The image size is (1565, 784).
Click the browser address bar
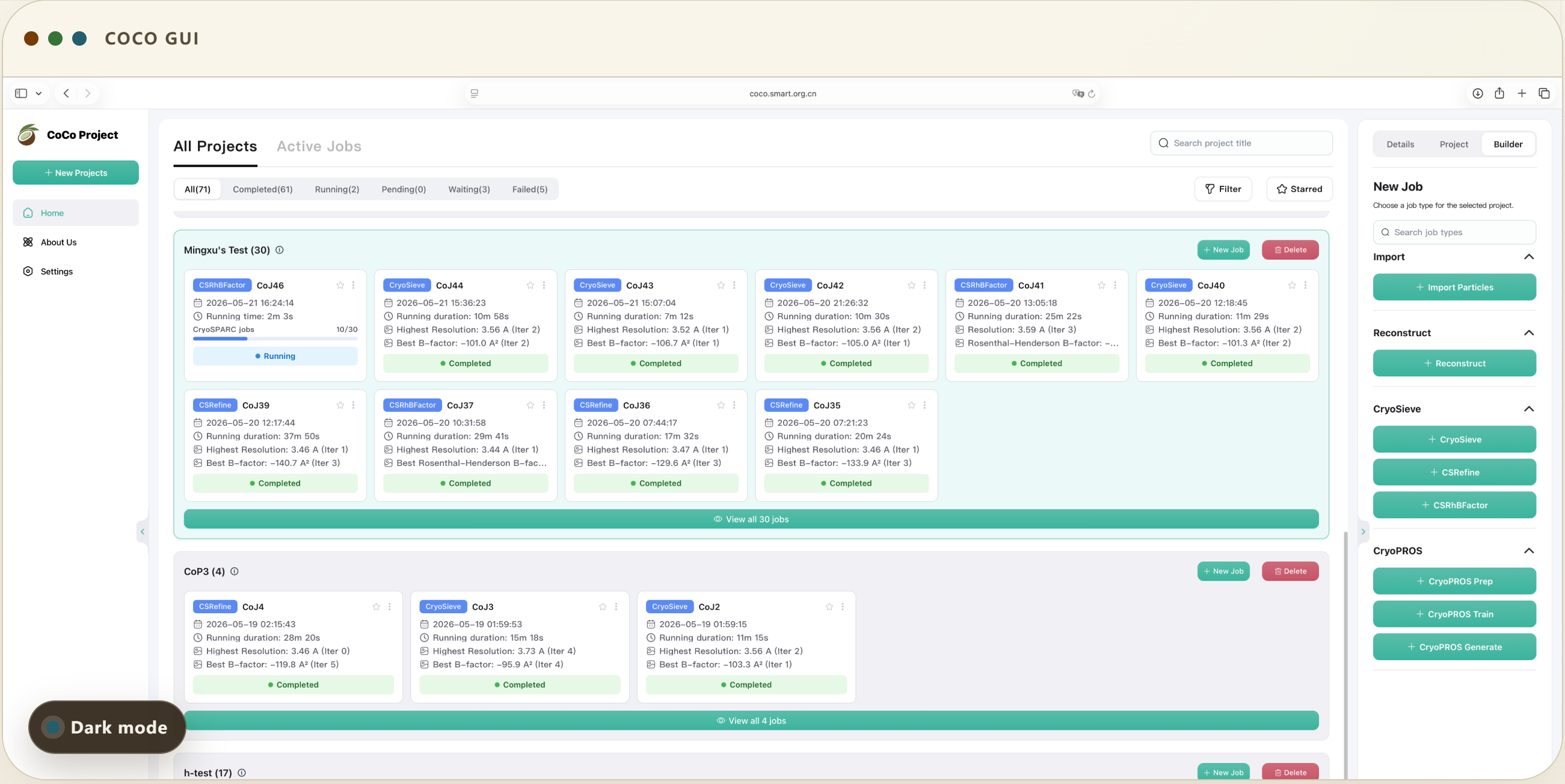point(782,94)
